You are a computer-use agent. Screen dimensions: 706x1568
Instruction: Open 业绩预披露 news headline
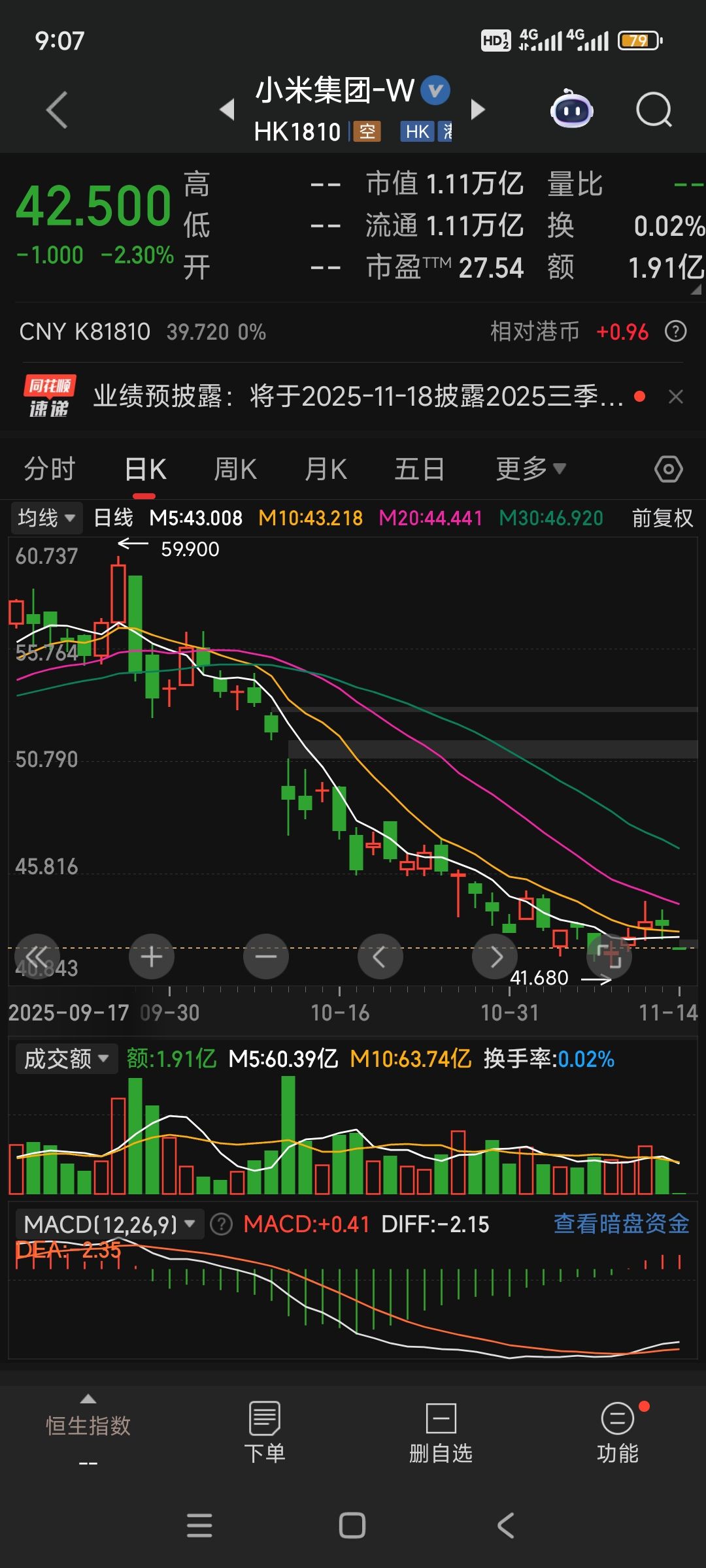coord(358,396)
